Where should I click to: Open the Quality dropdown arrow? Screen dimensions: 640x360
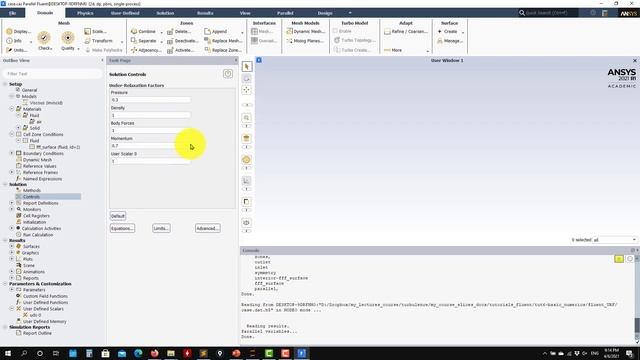(x=78, y=49)
